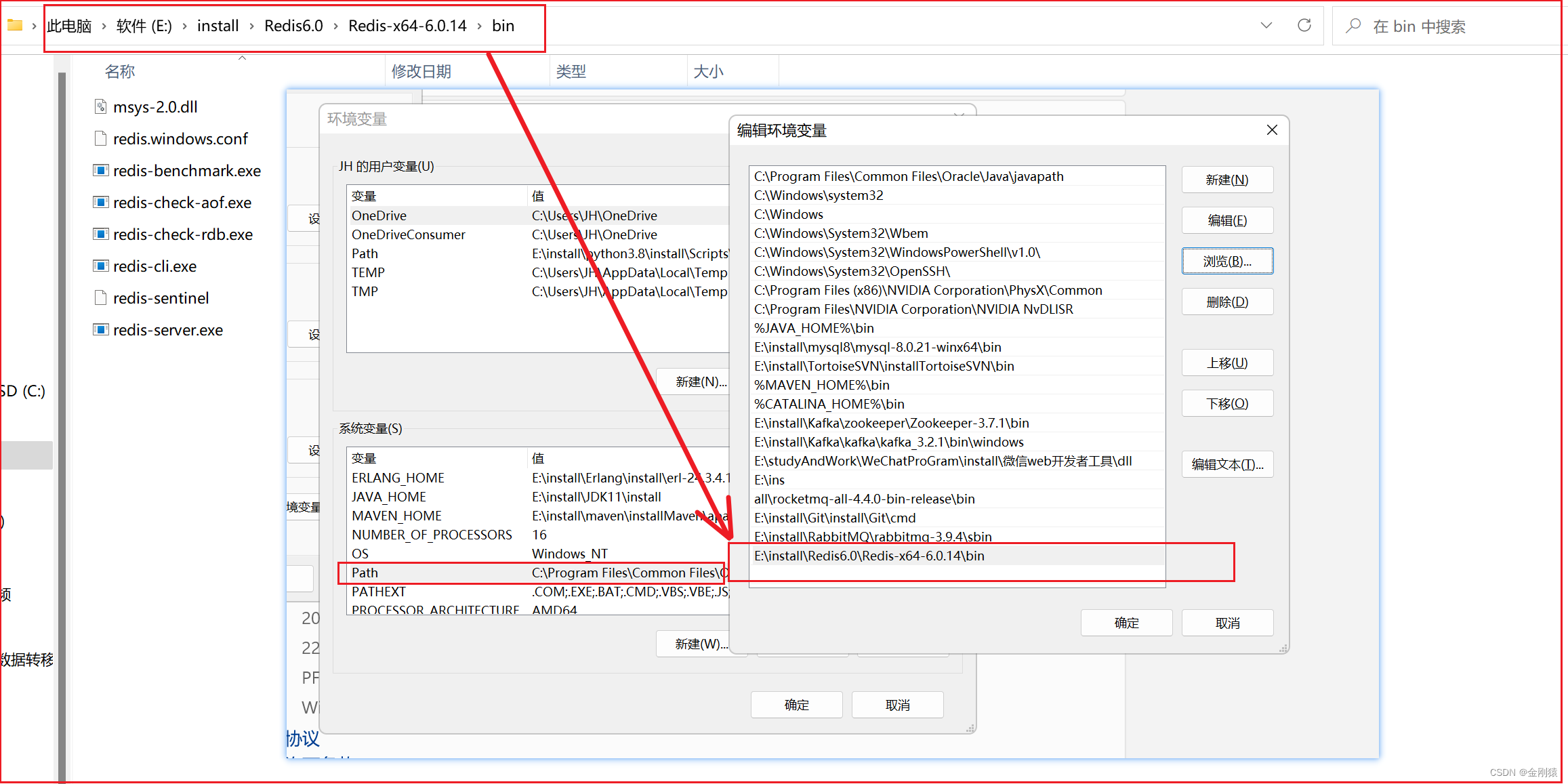Select the redis-benchmark.exe icon
Screen dimensions: 1568x784
(x=100, y=170)
